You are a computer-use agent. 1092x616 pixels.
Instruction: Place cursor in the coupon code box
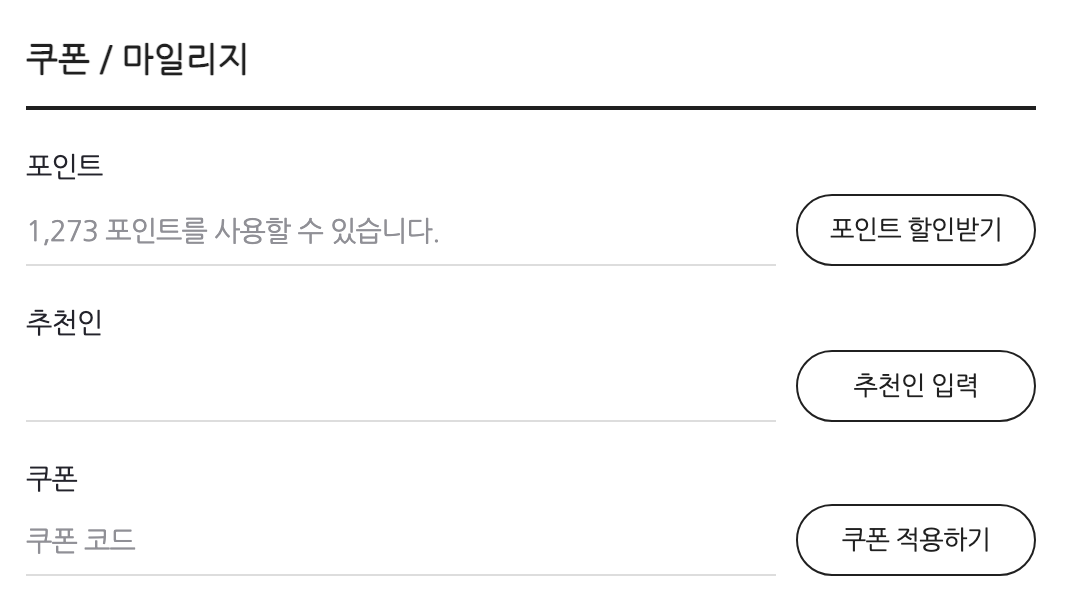[x=400, y=542]
